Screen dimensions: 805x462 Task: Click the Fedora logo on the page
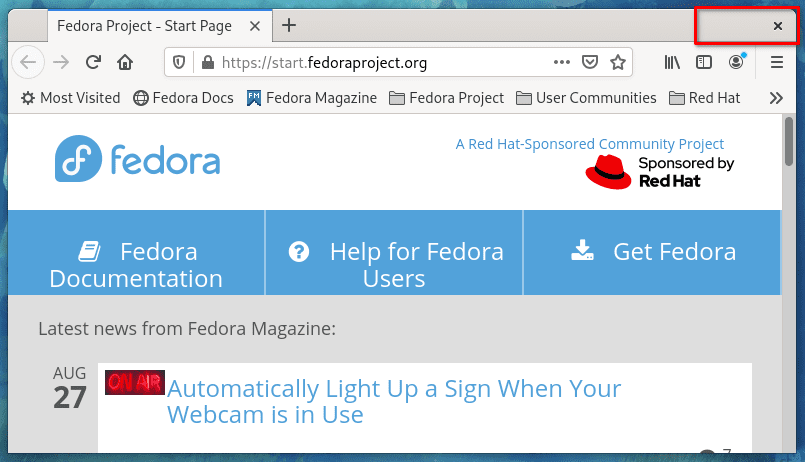click(x=138, y=159)
